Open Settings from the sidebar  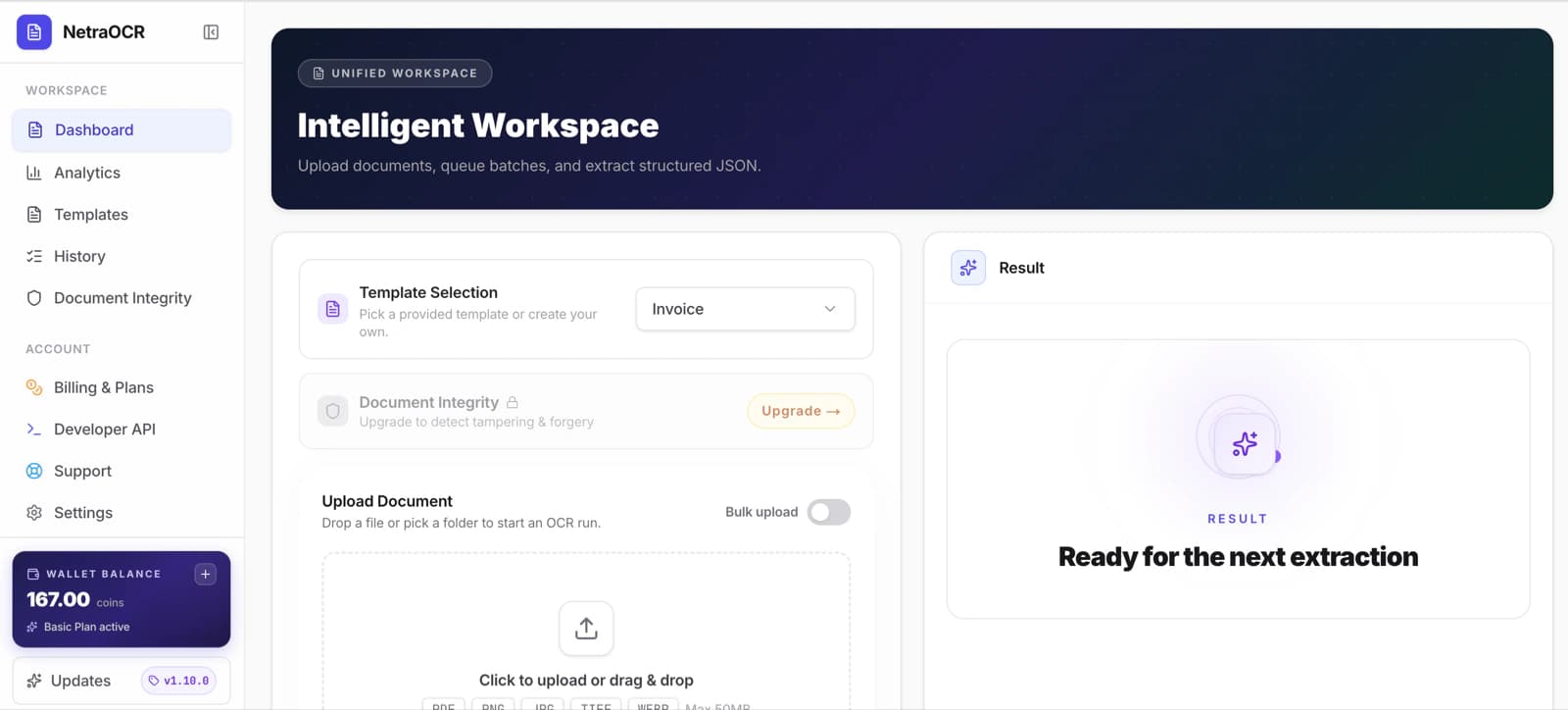tap(122, 513)
